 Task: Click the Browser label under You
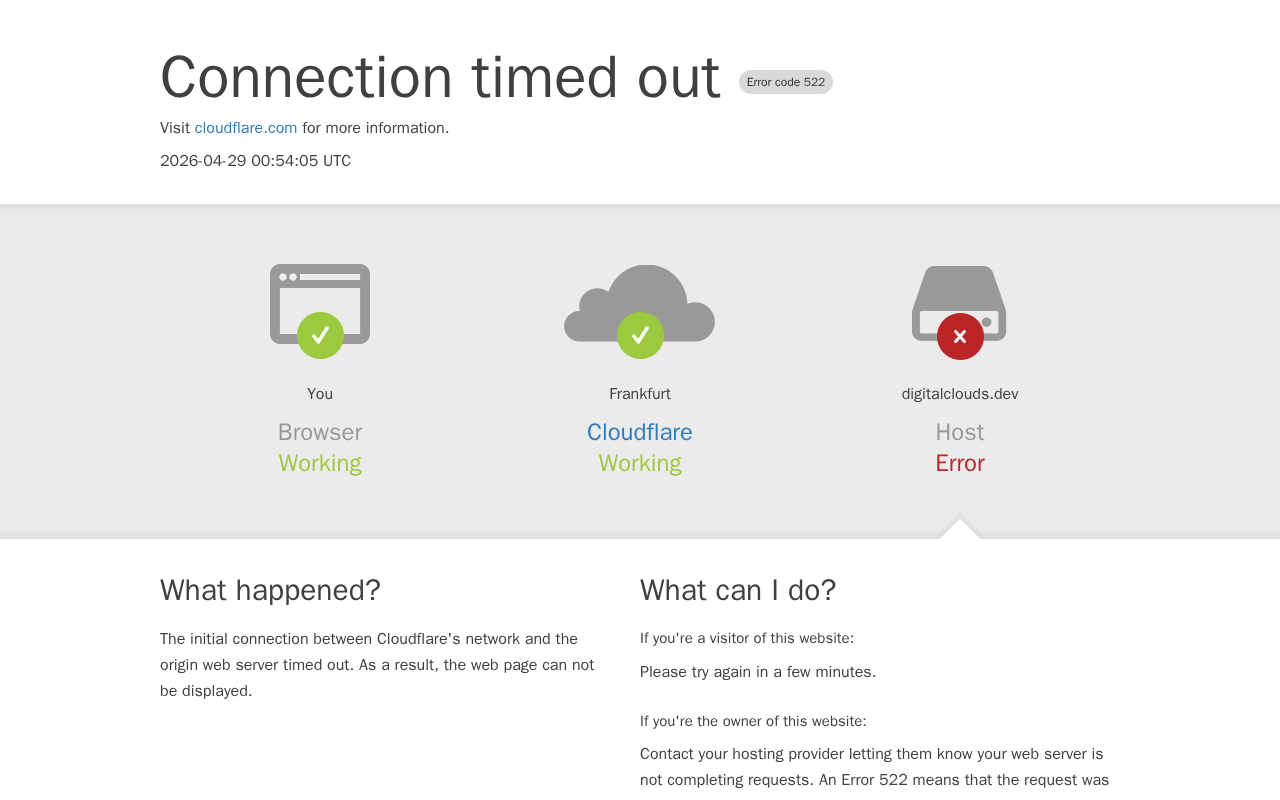(320, 433)
